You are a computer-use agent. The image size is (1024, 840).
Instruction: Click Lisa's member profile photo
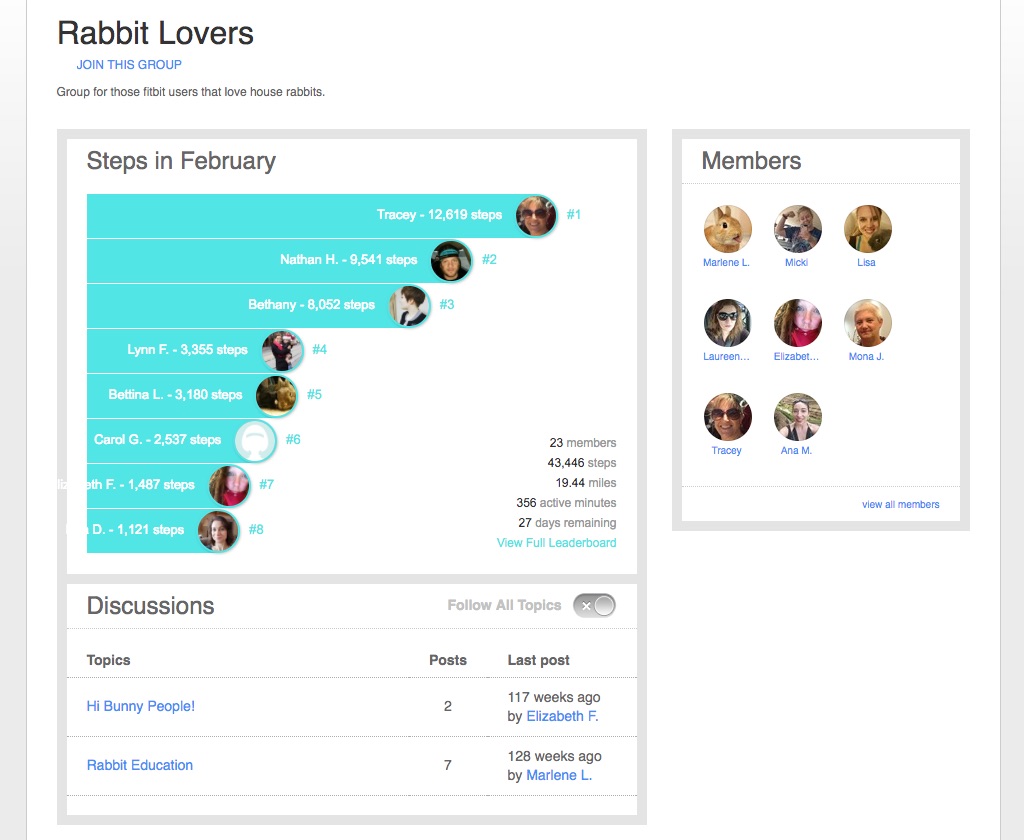point(867,229)
